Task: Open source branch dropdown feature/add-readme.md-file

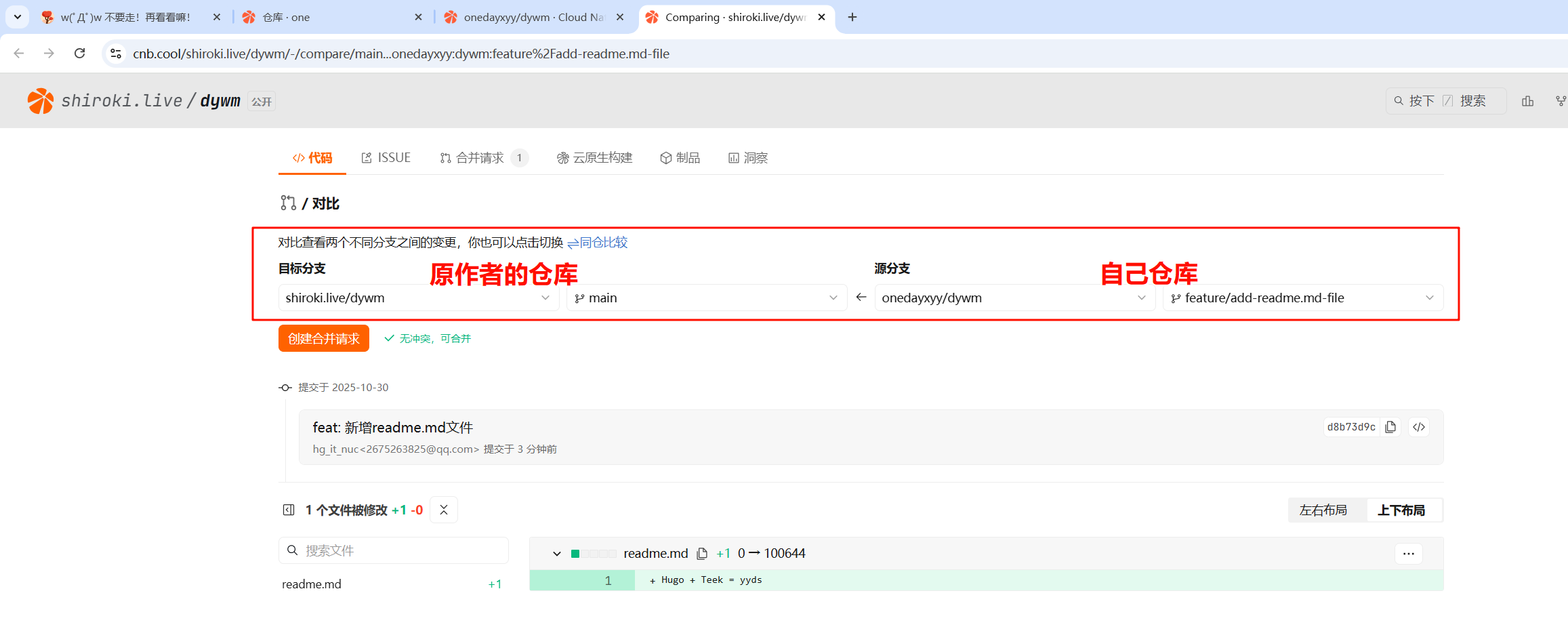Action: 1302,298
